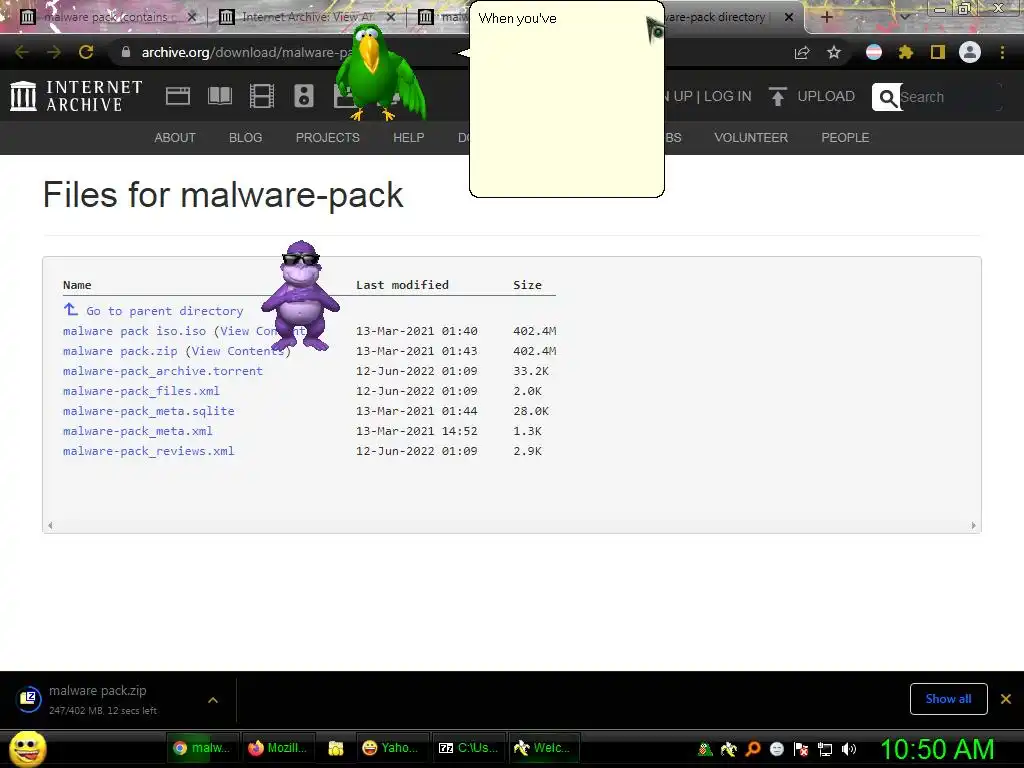
Task: Open a new browser tab
Action: (826, 17)
